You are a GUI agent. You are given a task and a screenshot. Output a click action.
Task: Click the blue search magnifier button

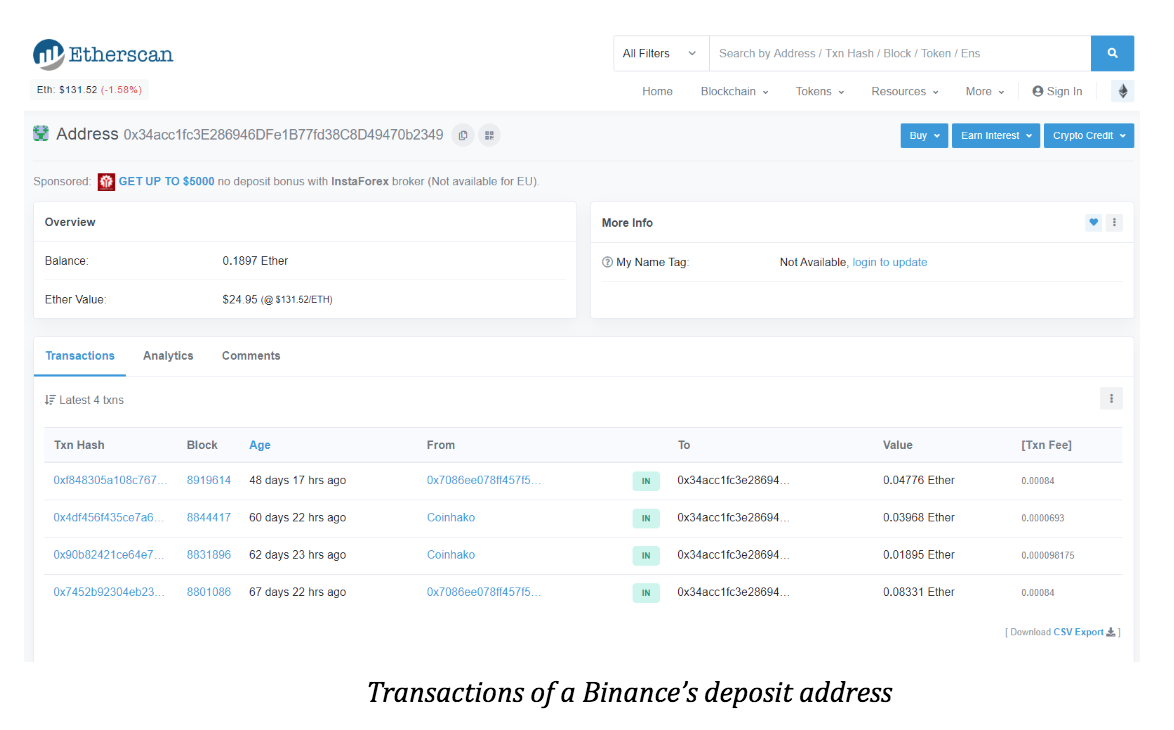coord(1112,53)
